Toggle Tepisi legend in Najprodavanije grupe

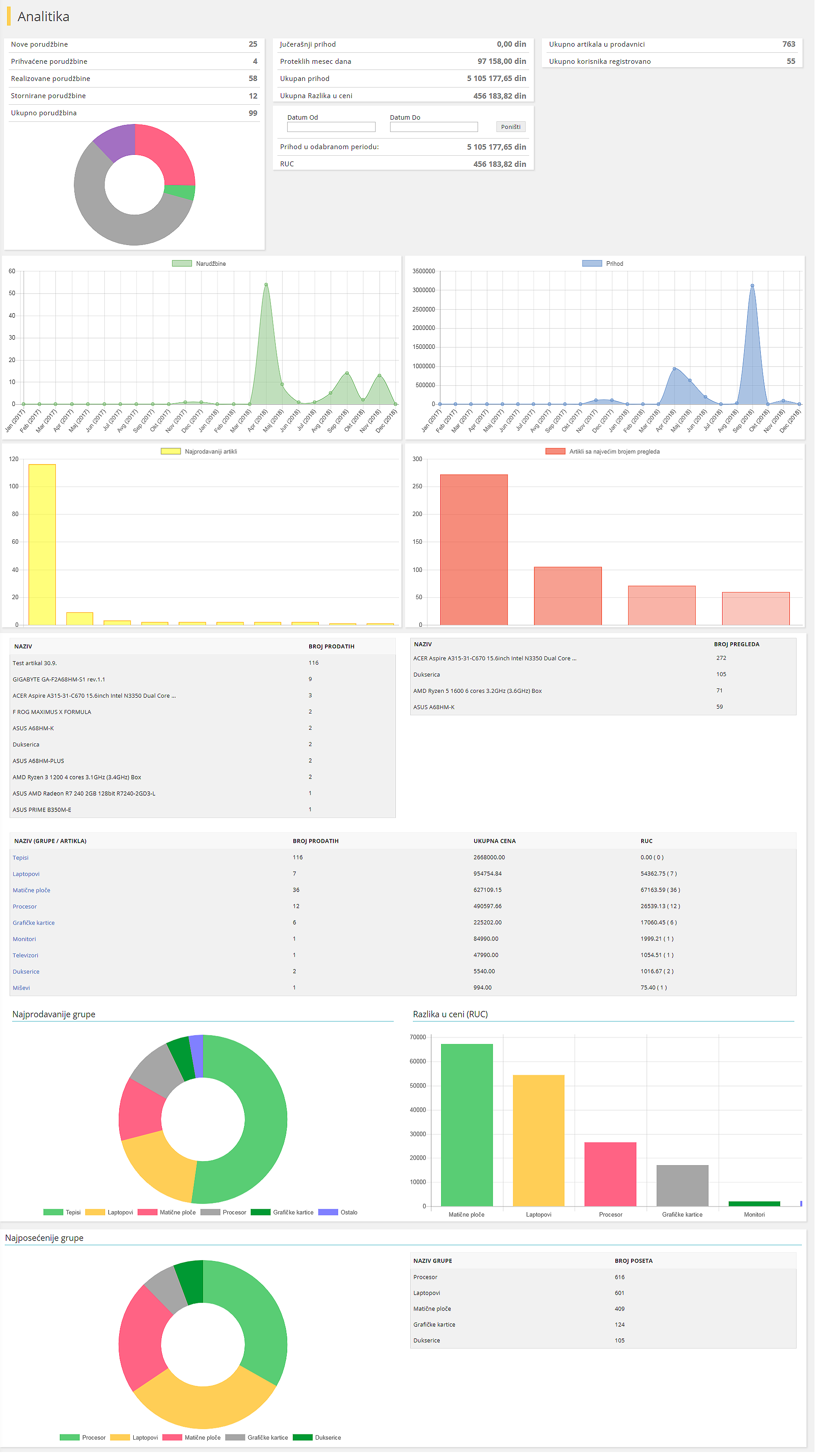[63, 1217]
